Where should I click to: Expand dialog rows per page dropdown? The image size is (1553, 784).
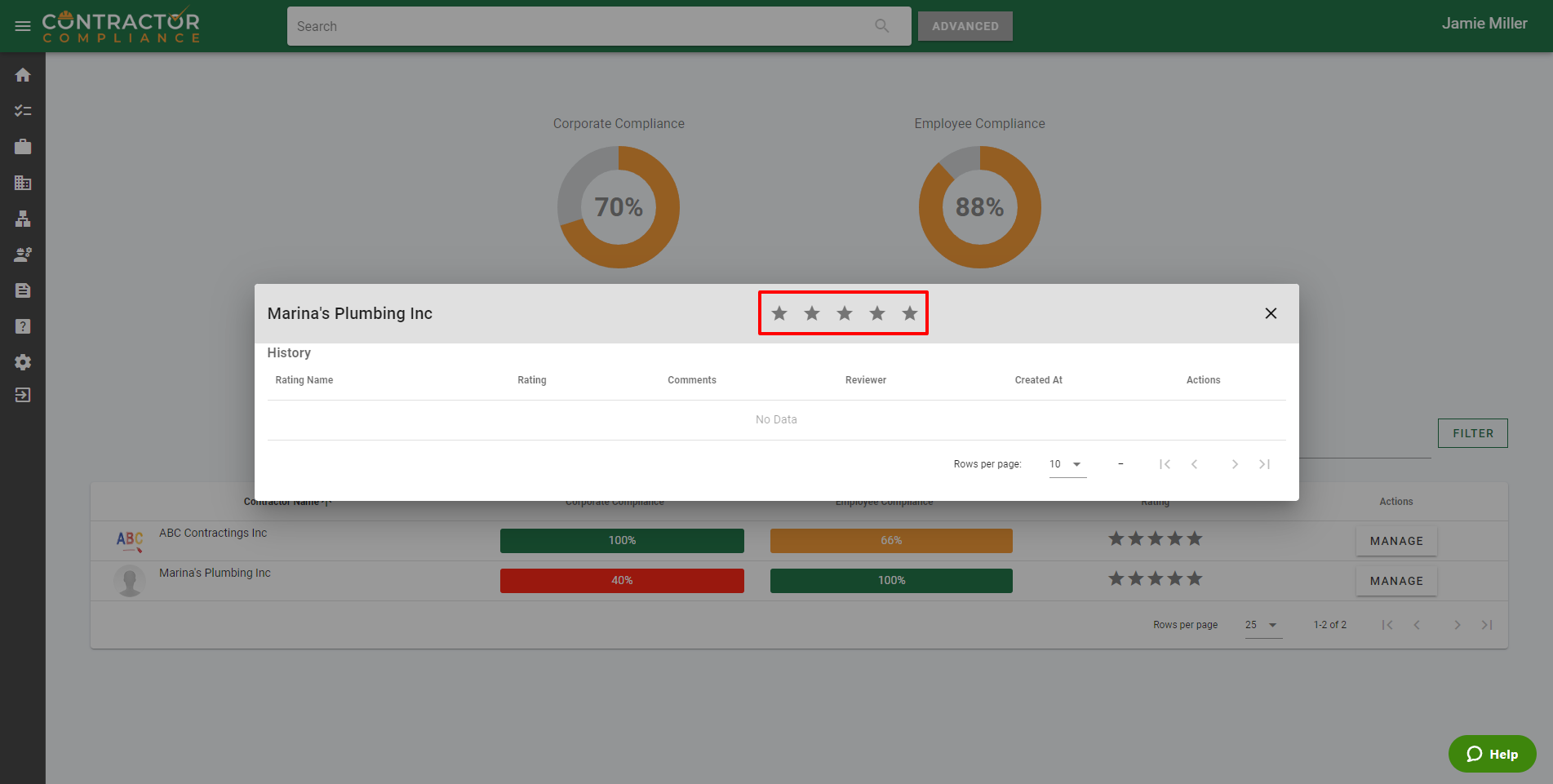1067,464
